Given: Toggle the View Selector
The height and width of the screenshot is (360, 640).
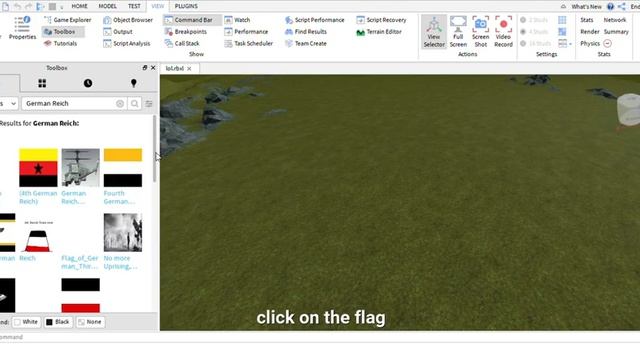Looking at the screenshot, I should (434, 32).
